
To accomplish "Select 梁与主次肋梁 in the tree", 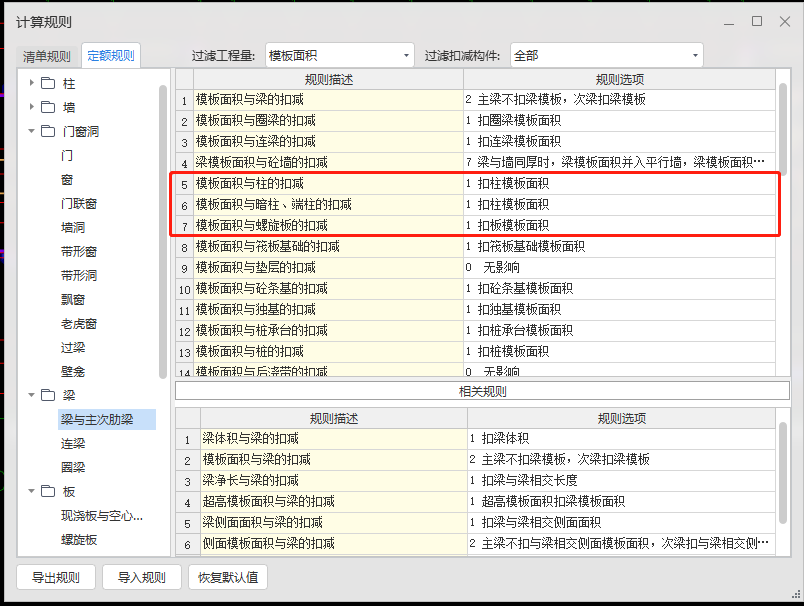I will click(x=96, y=419).
